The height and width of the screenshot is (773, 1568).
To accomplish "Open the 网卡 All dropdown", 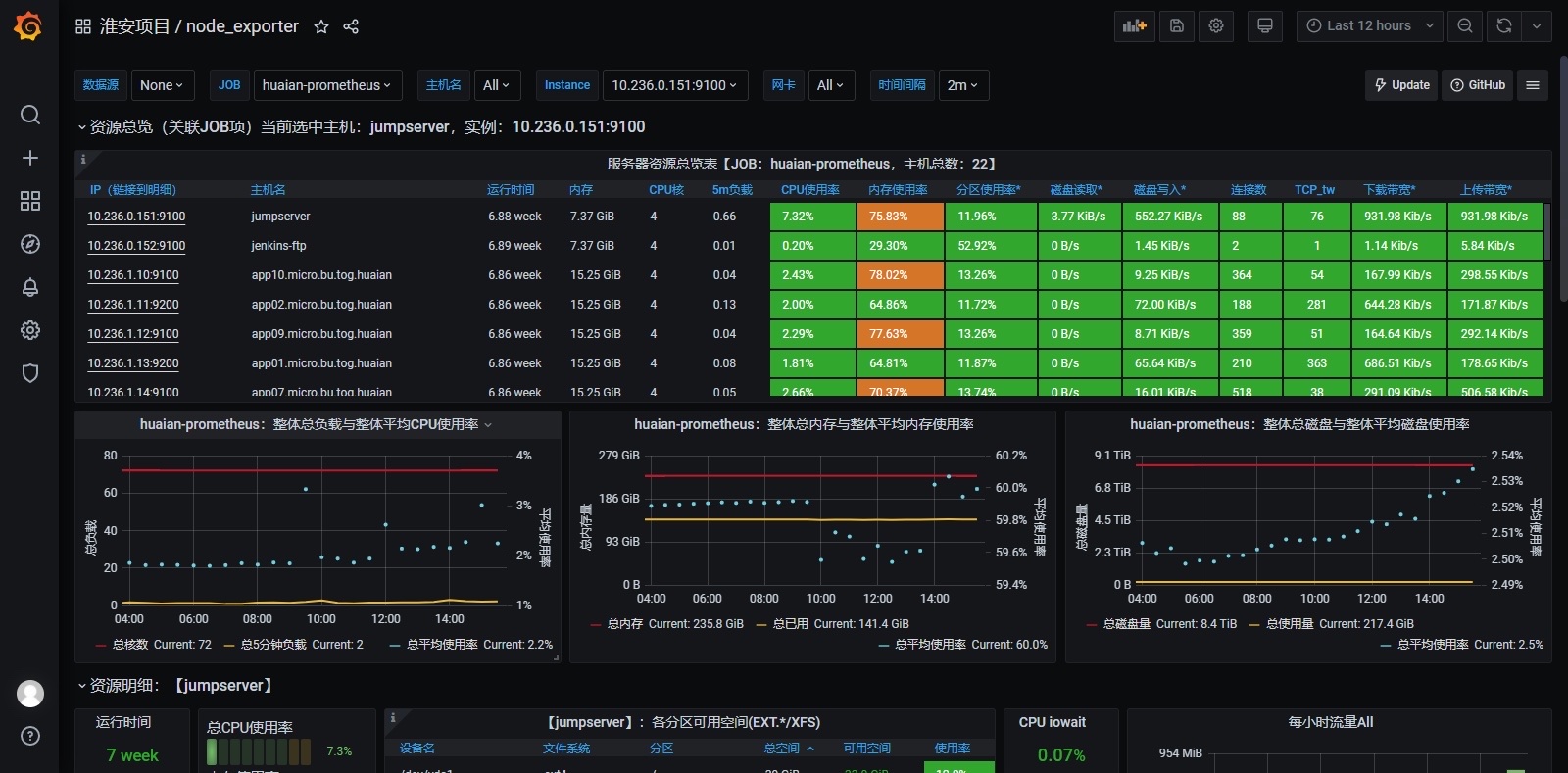I will 830,85.
